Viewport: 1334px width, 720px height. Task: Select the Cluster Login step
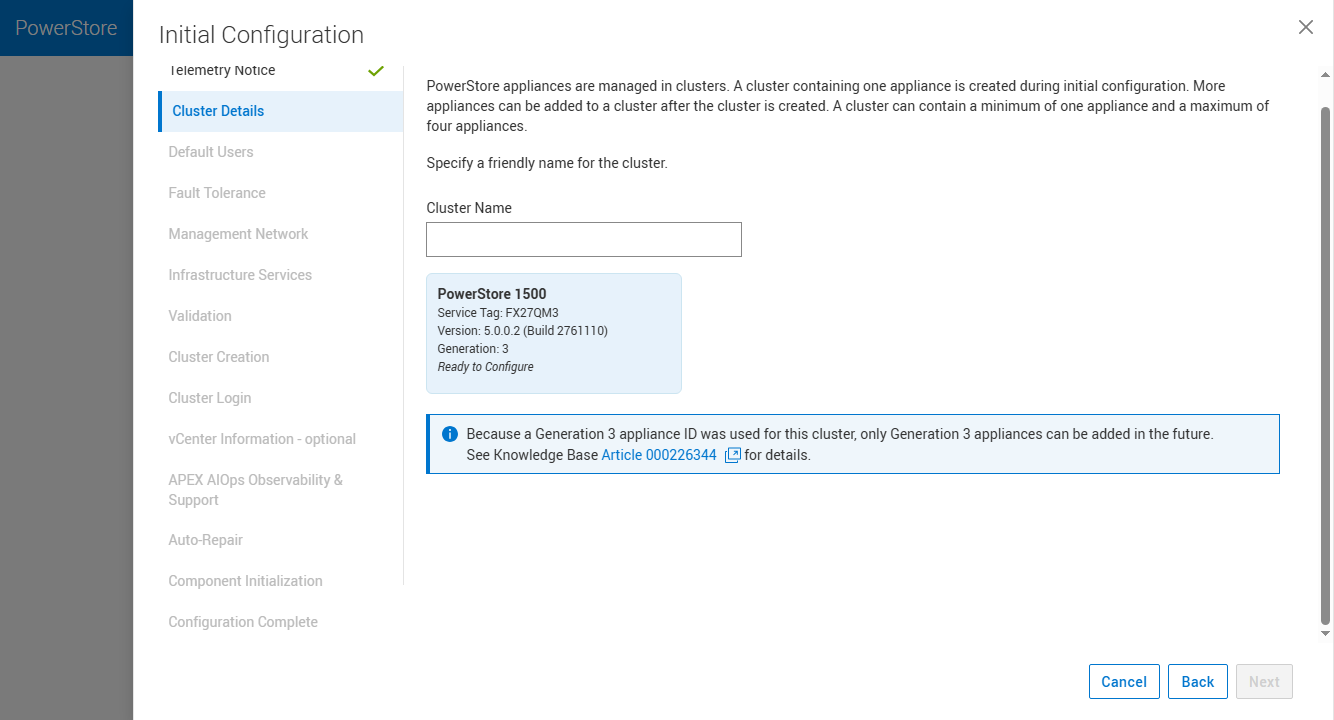pos(210,398)
